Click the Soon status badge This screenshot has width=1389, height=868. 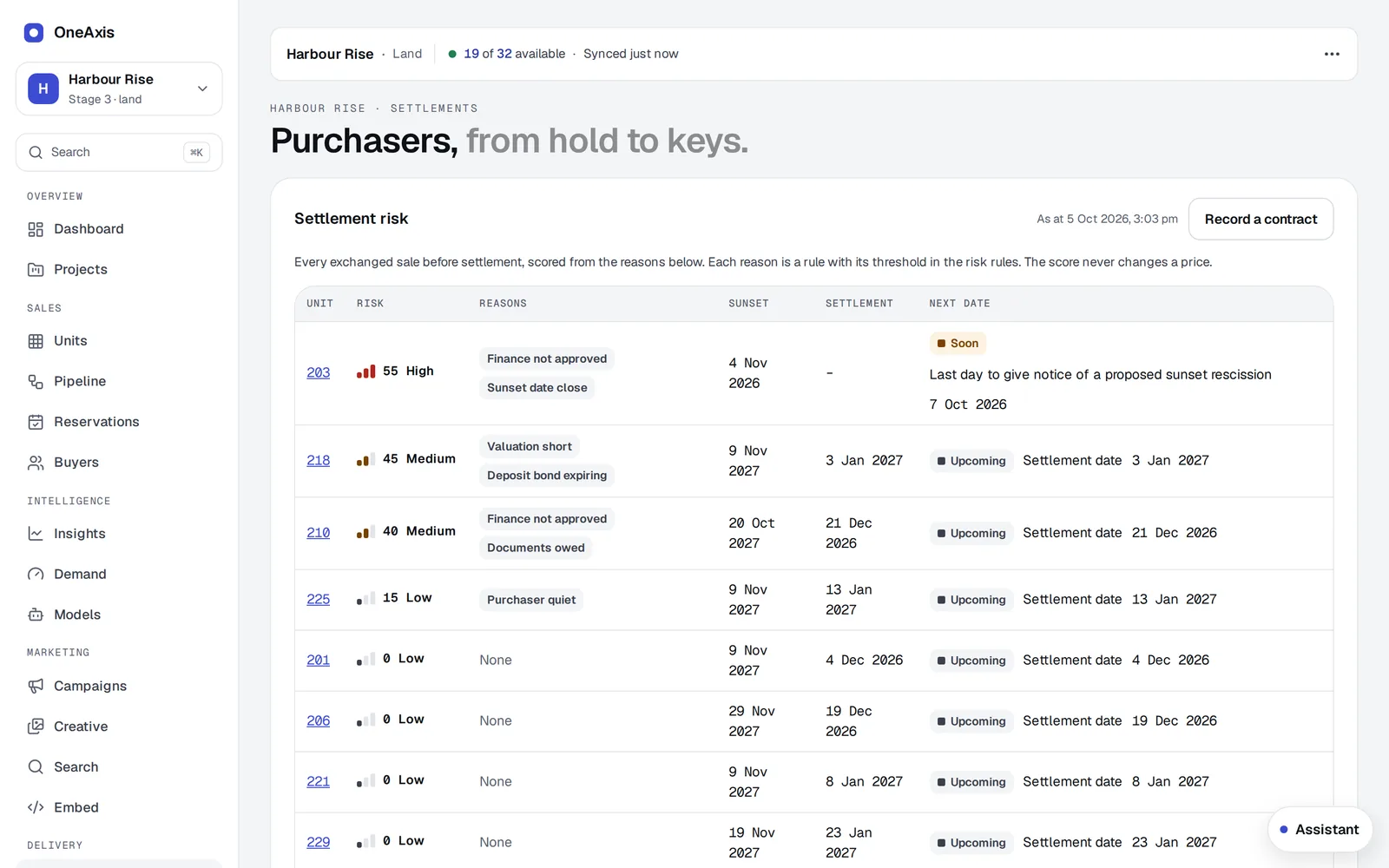click(x=958, y=344)
